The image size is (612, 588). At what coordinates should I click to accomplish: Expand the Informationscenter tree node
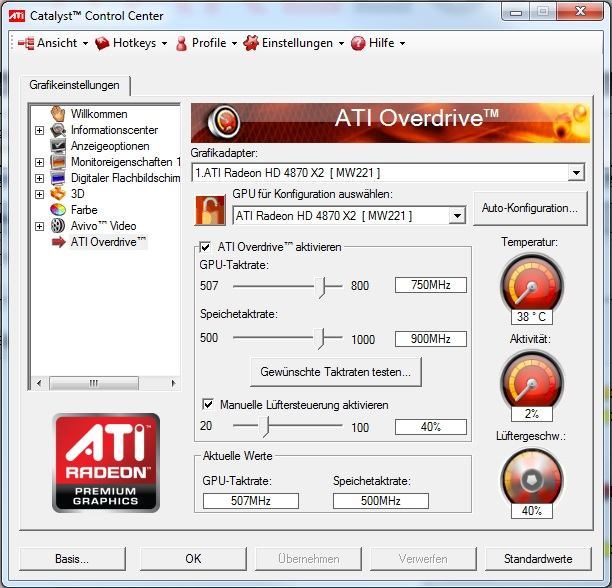39,130
